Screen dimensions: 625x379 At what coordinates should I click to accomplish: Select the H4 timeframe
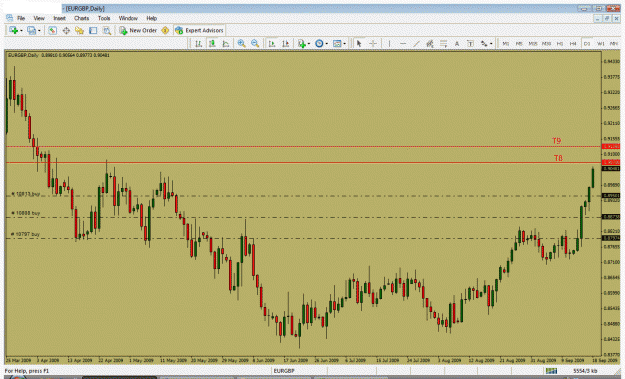[x=573, y=43]
